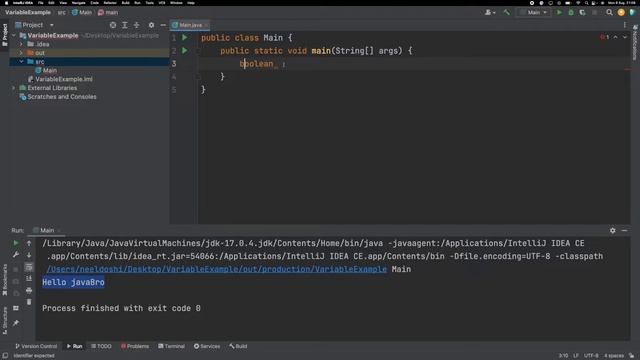Run Main with the toolbar play icon

(x=559, y=12)
